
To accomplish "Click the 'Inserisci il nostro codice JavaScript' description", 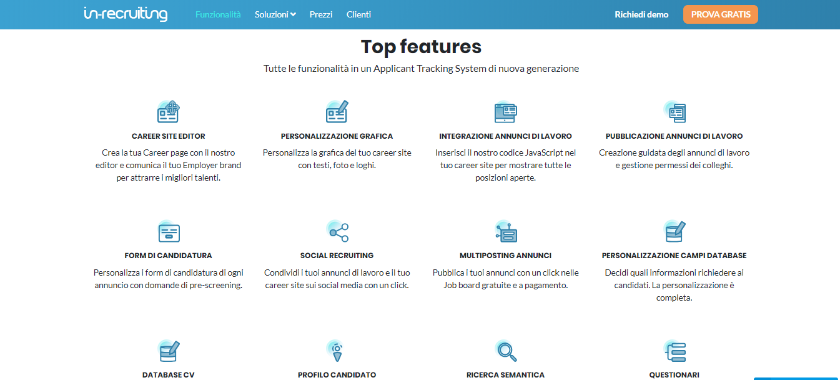I will pos(505,165).
